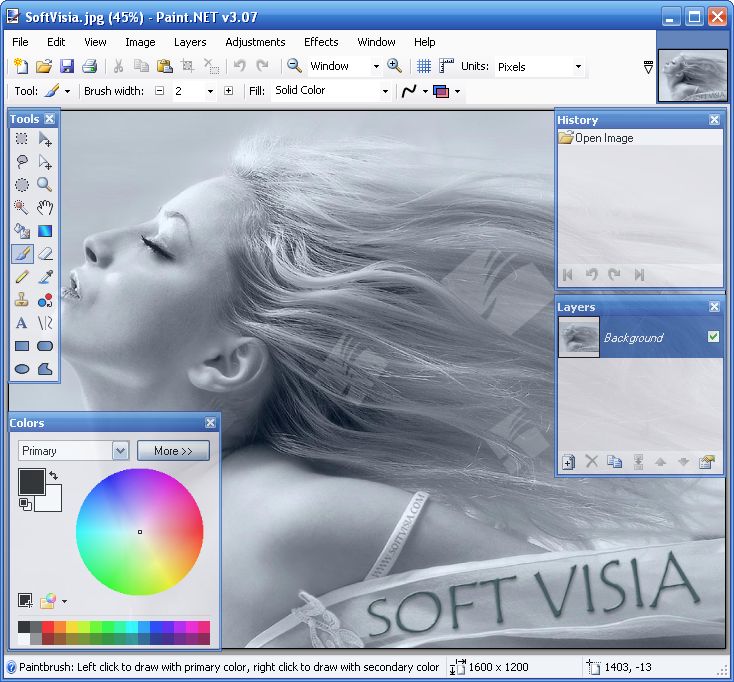Open the File menu

(x=20, y=42)
